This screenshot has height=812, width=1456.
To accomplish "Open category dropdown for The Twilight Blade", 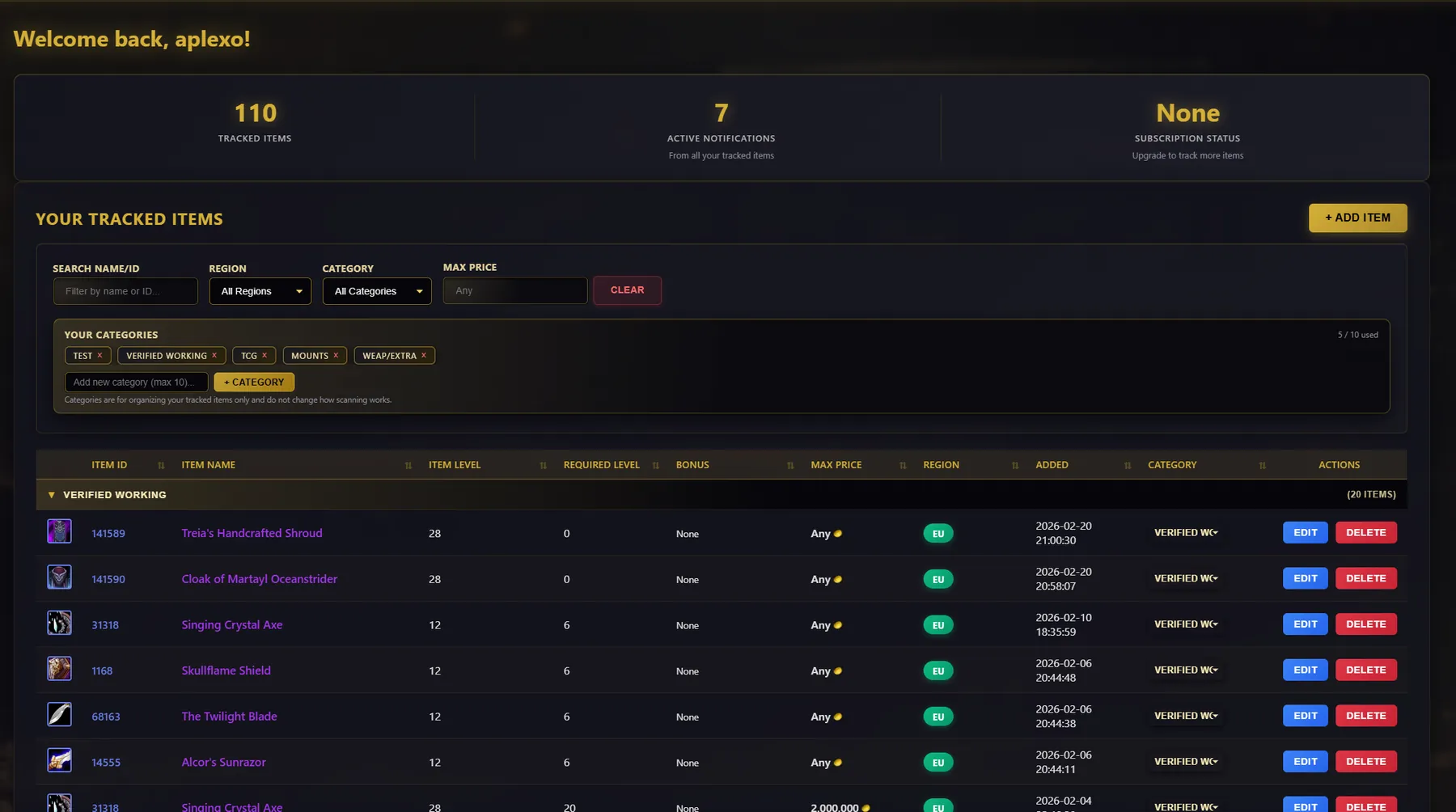I will (x=1186, y=716).
